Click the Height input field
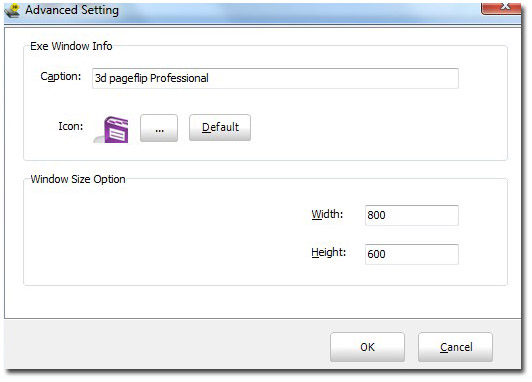Image resolution: width=532 pixels, height=382 pixels. pos(412,254)
